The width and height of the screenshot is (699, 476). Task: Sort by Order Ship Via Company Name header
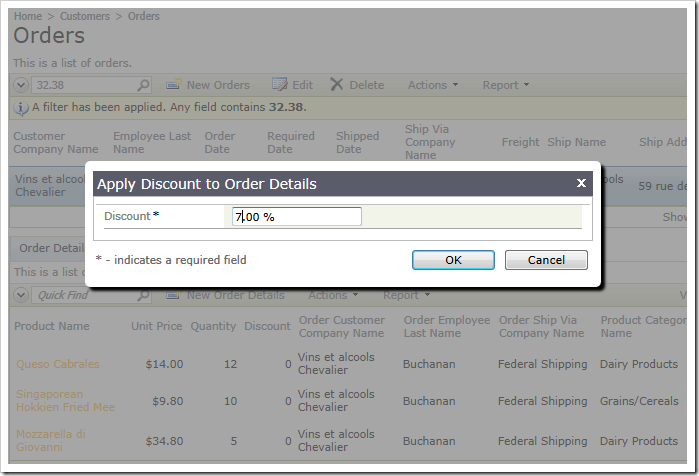point(541,327)
